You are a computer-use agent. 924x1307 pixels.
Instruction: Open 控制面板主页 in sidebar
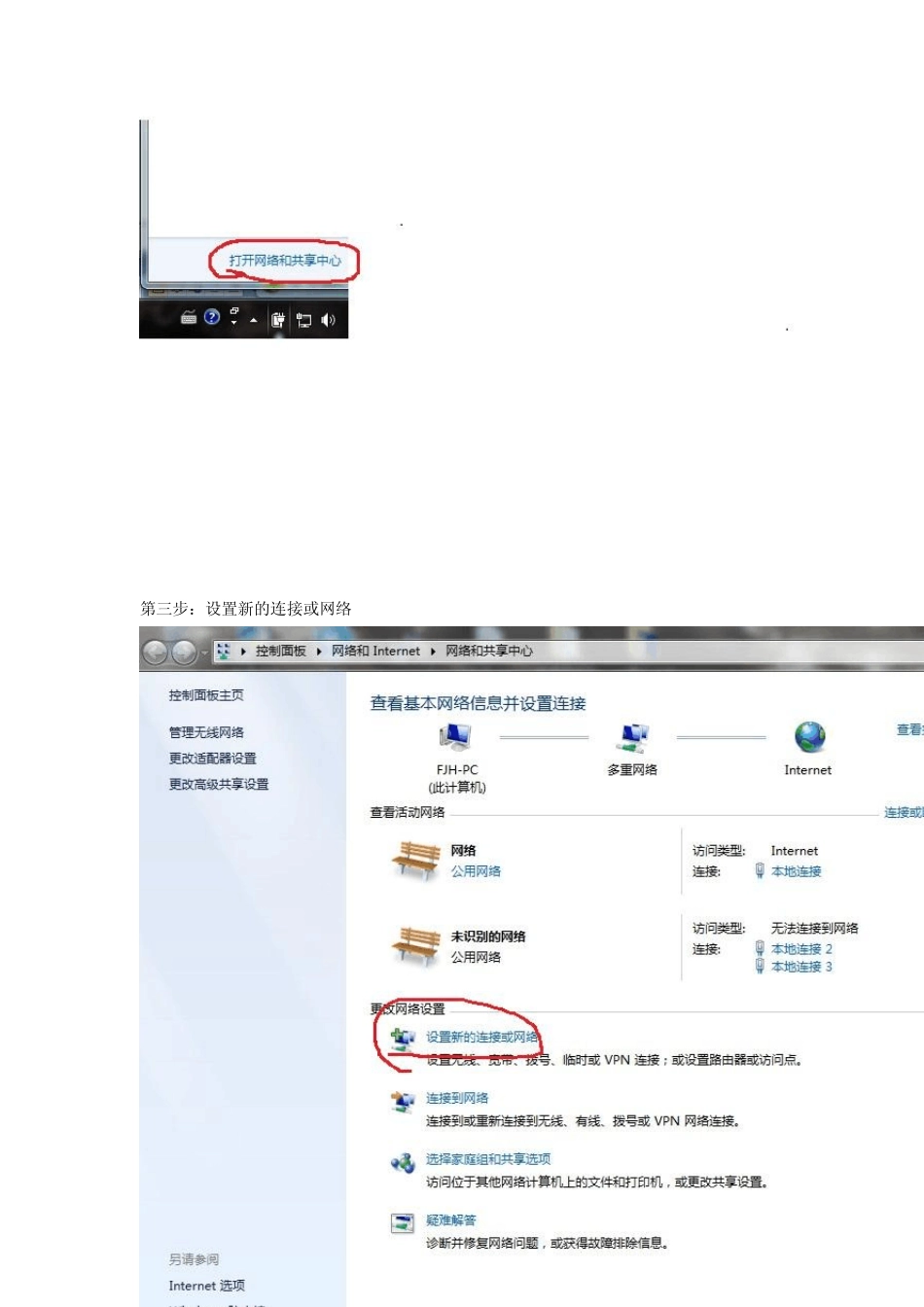tap(206, 695)
